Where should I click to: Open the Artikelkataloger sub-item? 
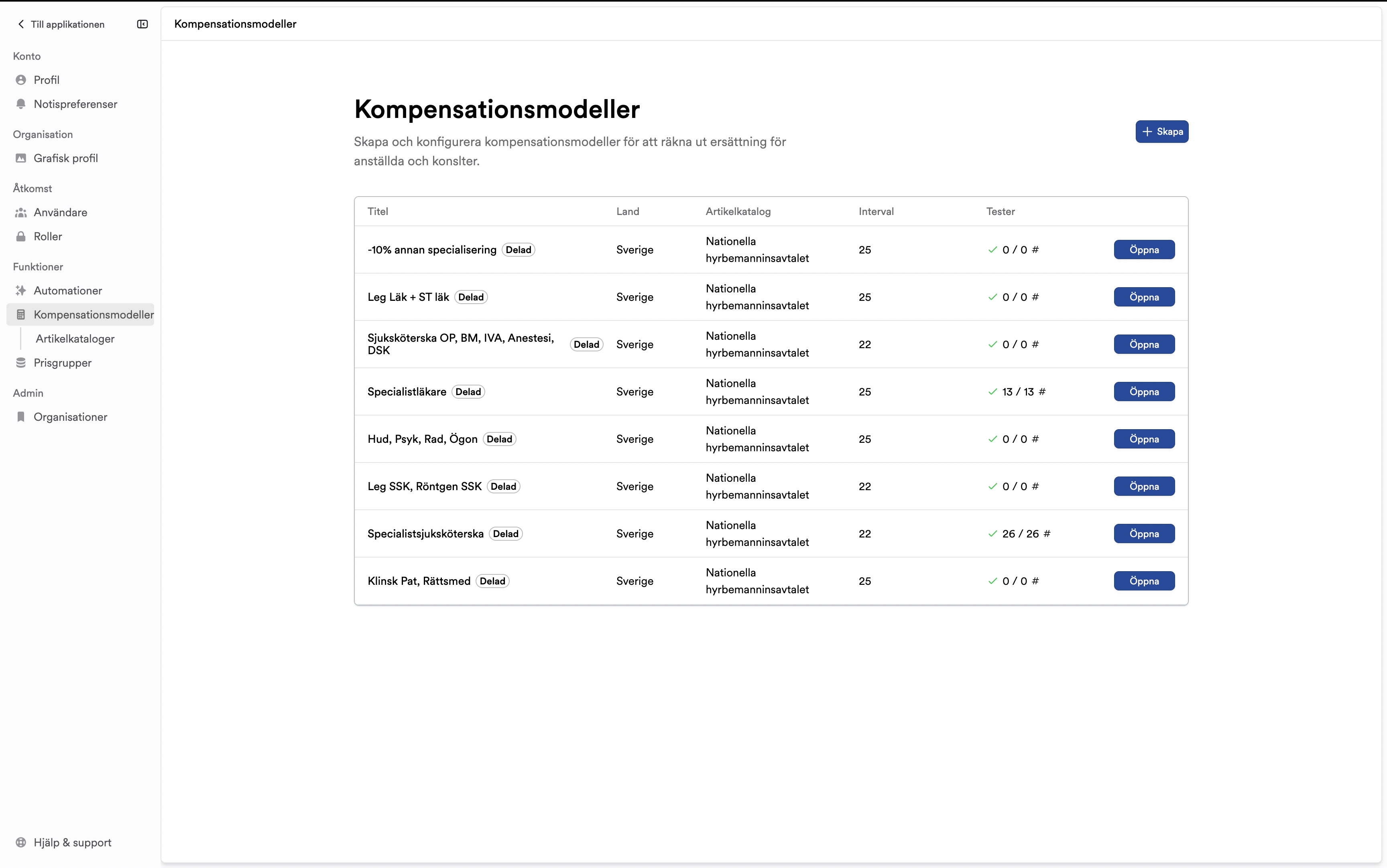[75, 339]
